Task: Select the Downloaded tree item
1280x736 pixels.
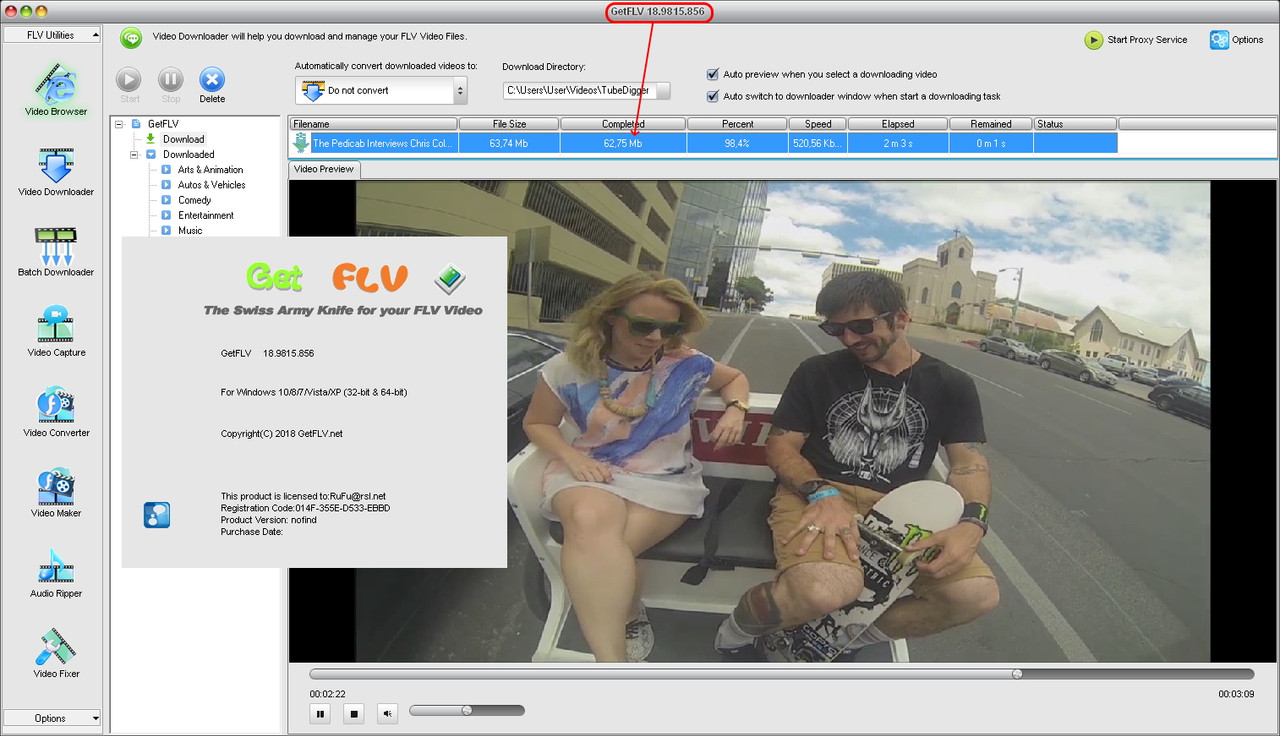Action: click(189, 154)
